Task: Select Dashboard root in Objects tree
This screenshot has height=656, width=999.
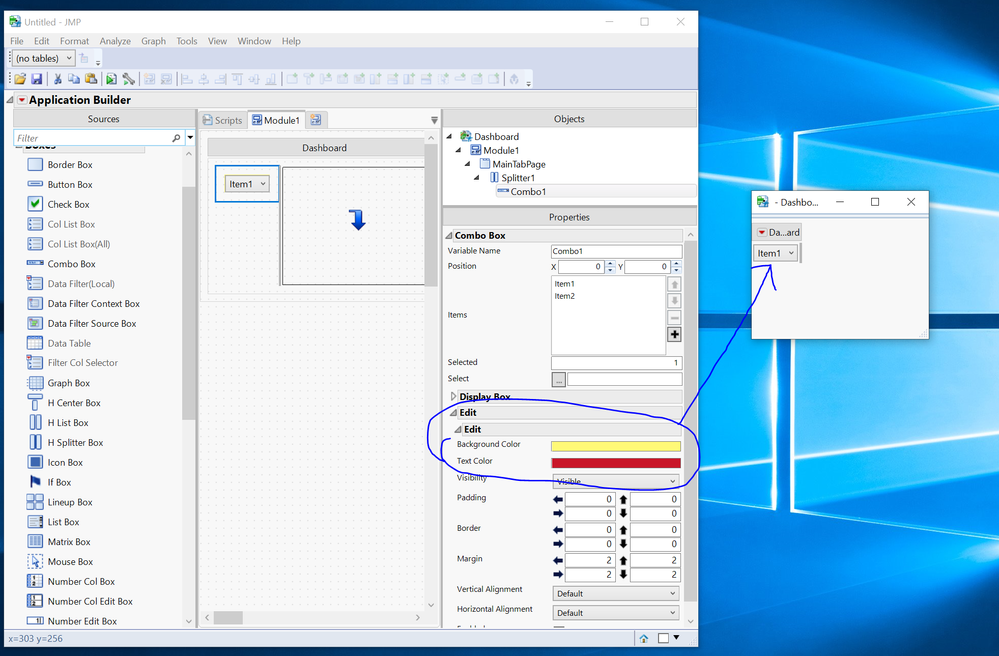Action: (x=496, y=136)
